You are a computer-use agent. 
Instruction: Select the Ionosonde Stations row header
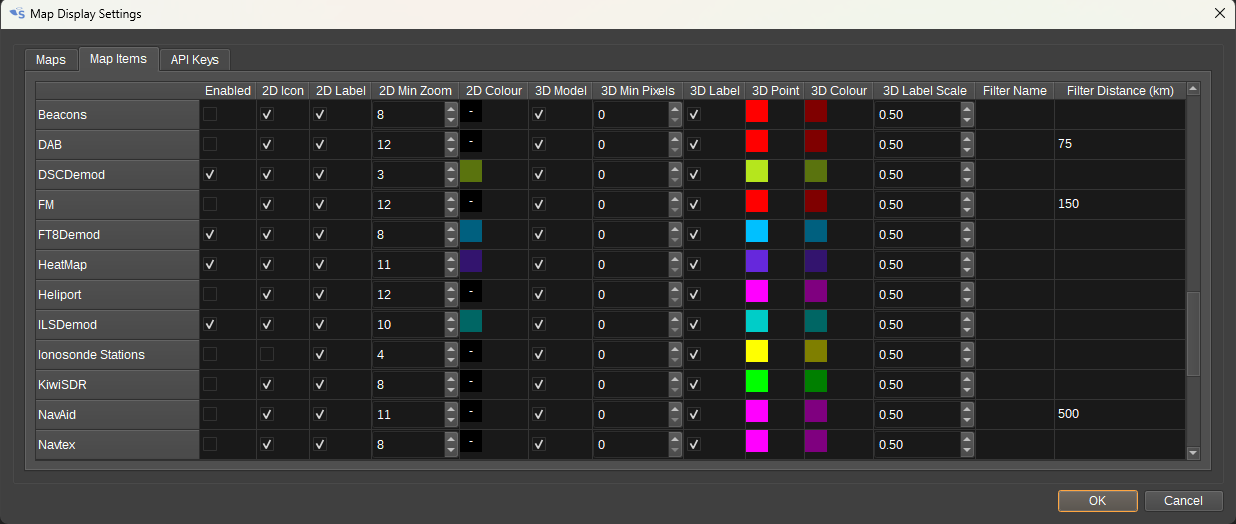click(118, 355)
